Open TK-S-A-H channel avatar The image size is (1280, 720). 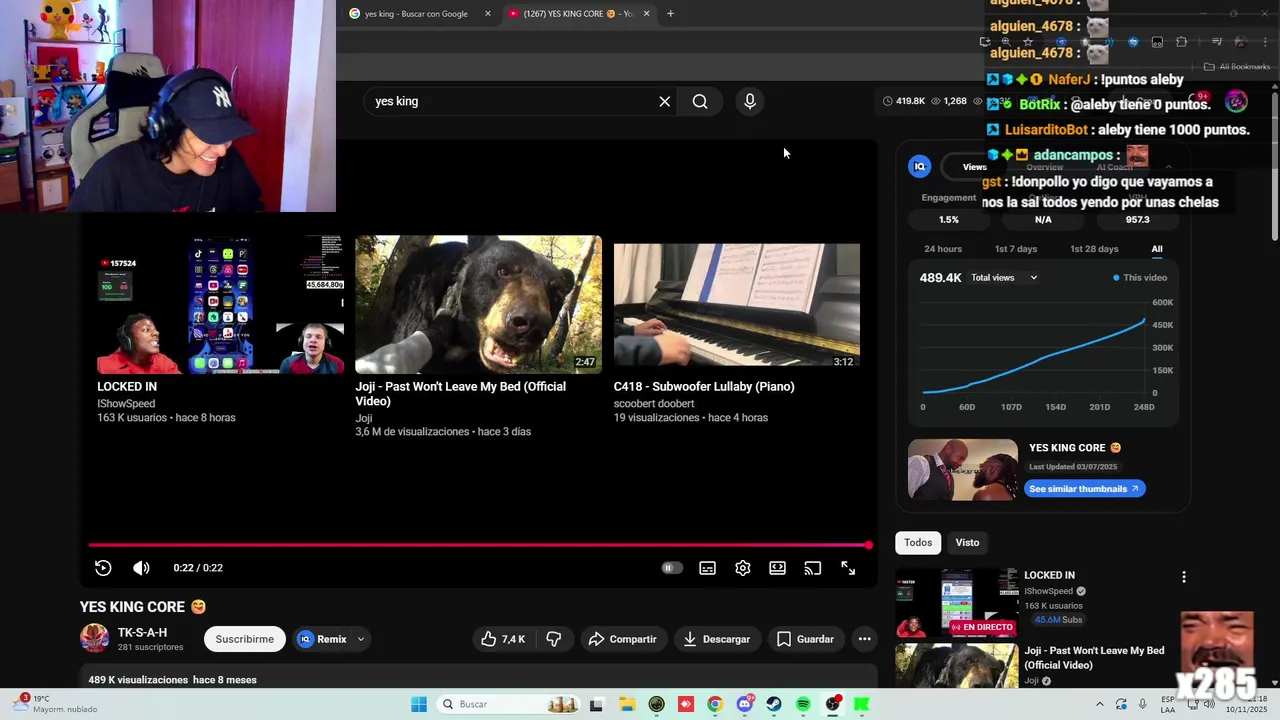94,638
